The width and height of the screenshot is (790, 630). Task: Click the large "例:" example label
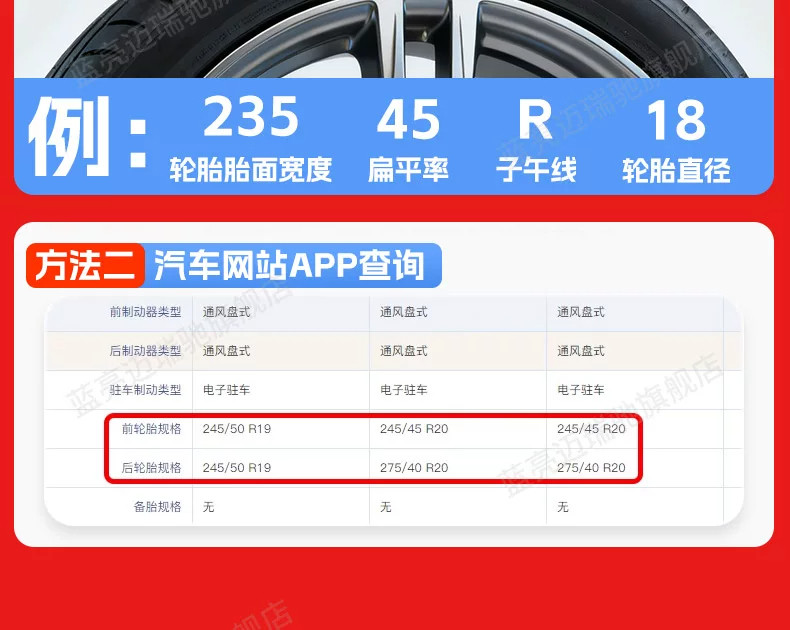[x=87, y=136]
